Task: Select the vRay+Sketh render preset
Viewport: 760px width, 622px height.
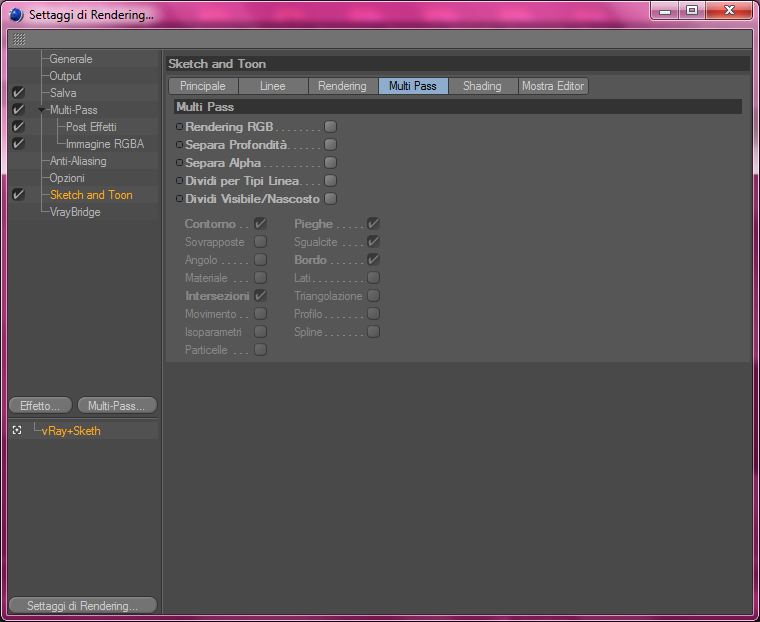Action: pos(71,431)
